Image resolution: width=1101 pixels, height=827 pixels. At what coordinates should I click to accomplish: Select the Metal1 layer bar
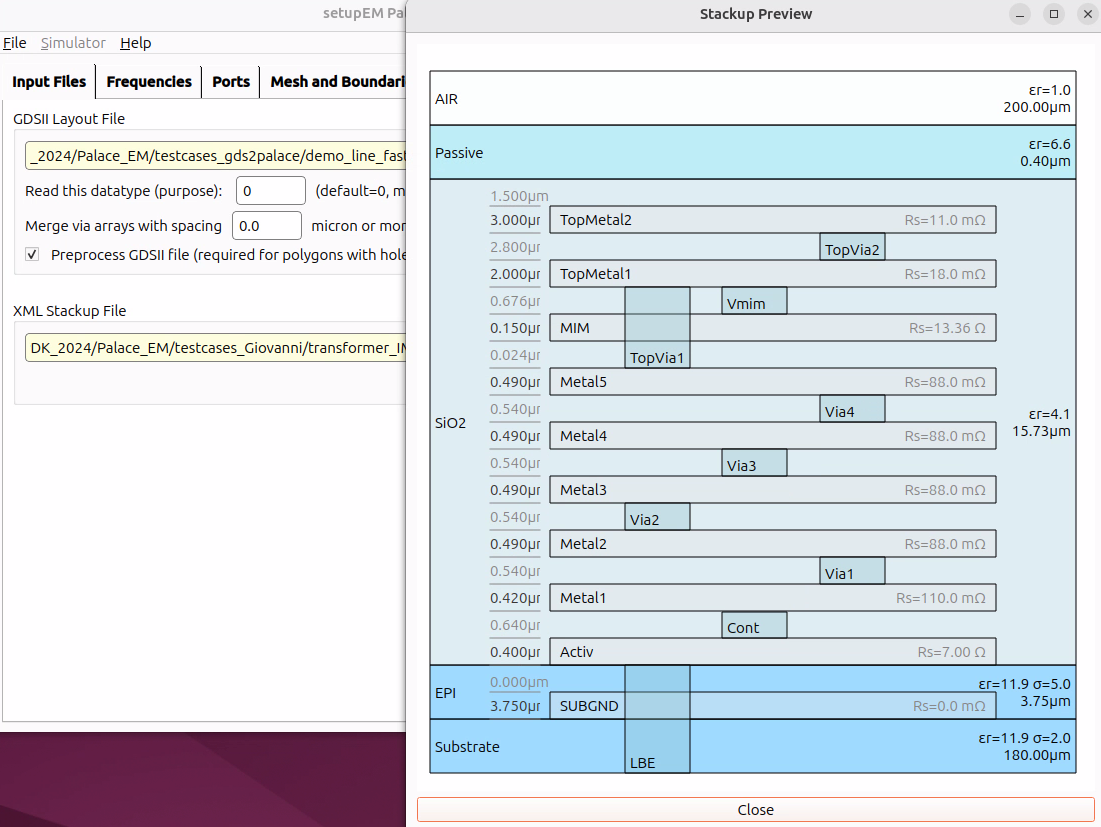772,598
